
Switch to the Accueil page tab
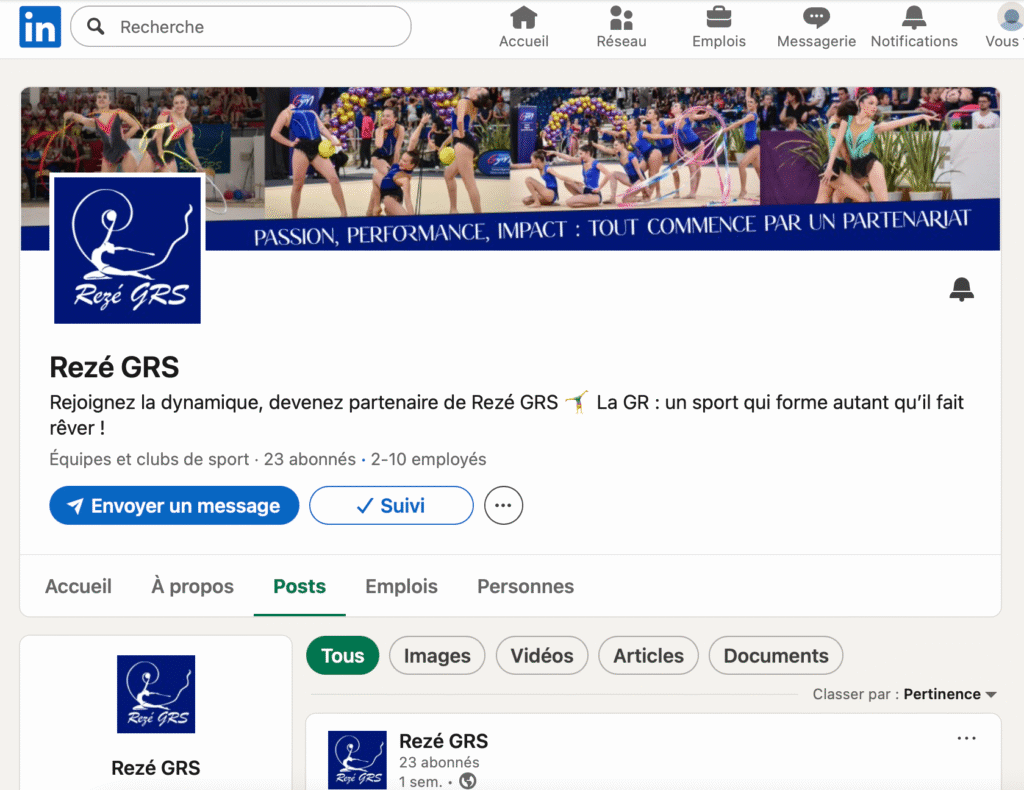point(78,586)
